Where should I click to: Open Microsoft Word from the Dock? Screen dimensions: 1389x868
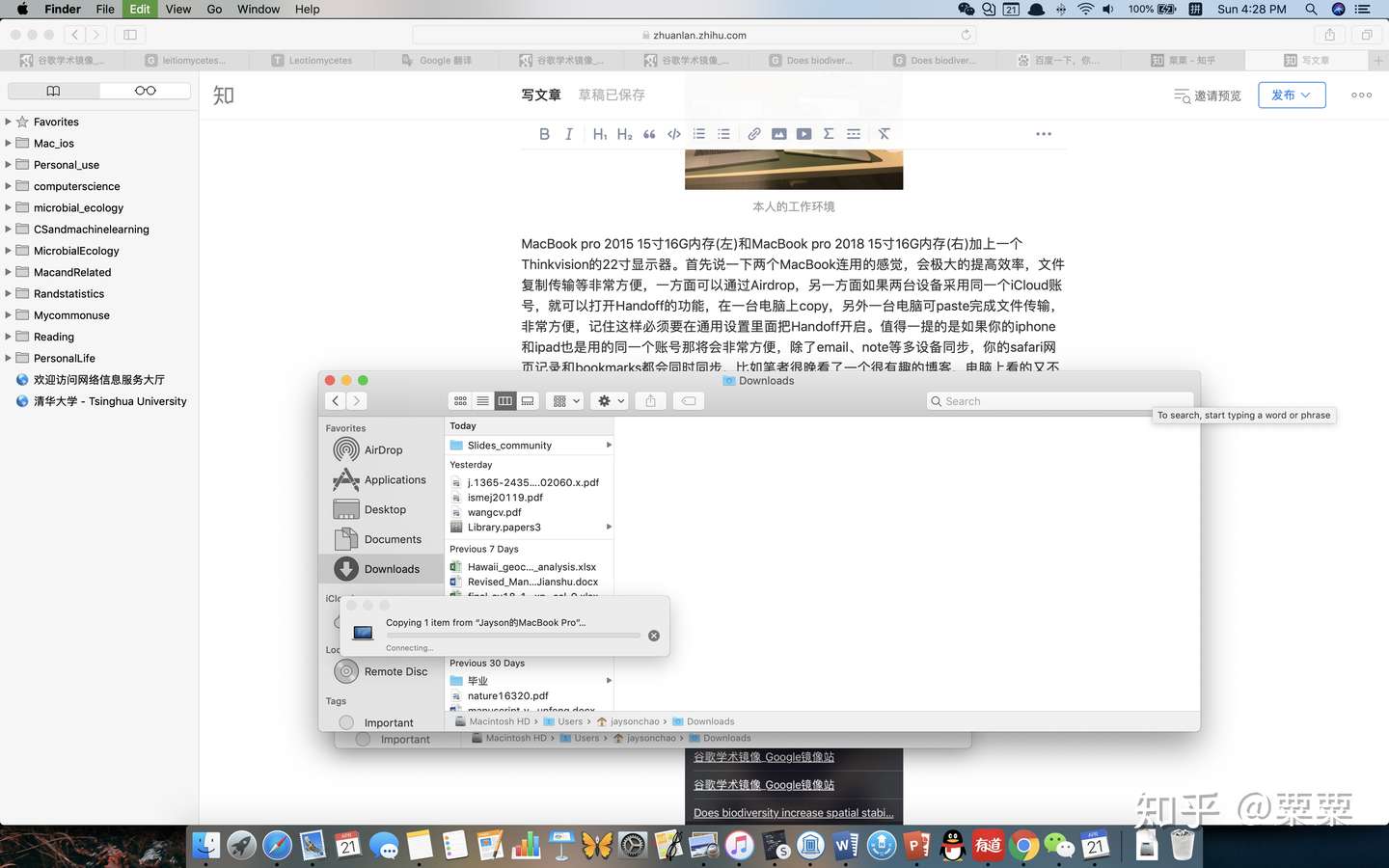tap(846, 846)
